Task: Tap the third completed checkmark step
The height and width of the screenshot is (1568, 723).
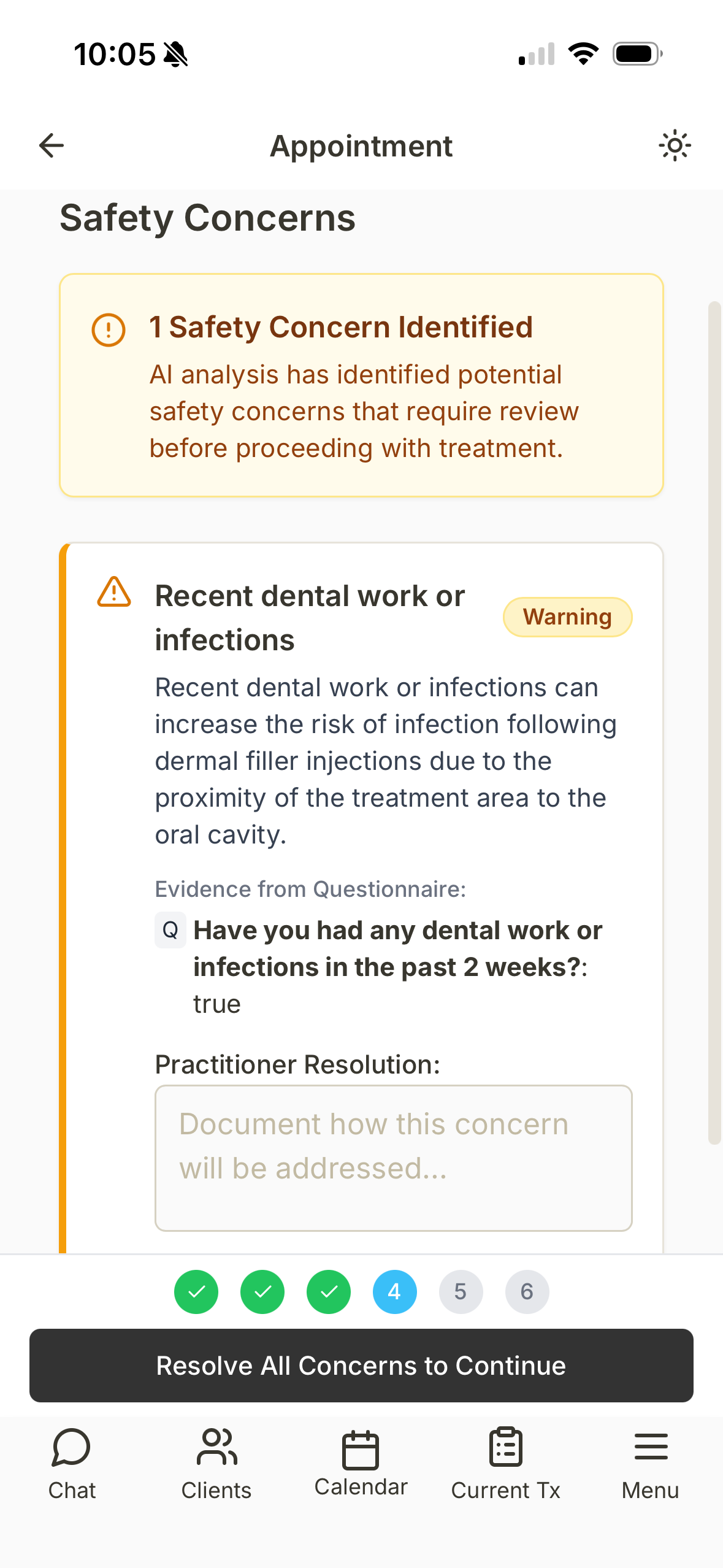Action: coord(328,1291)
